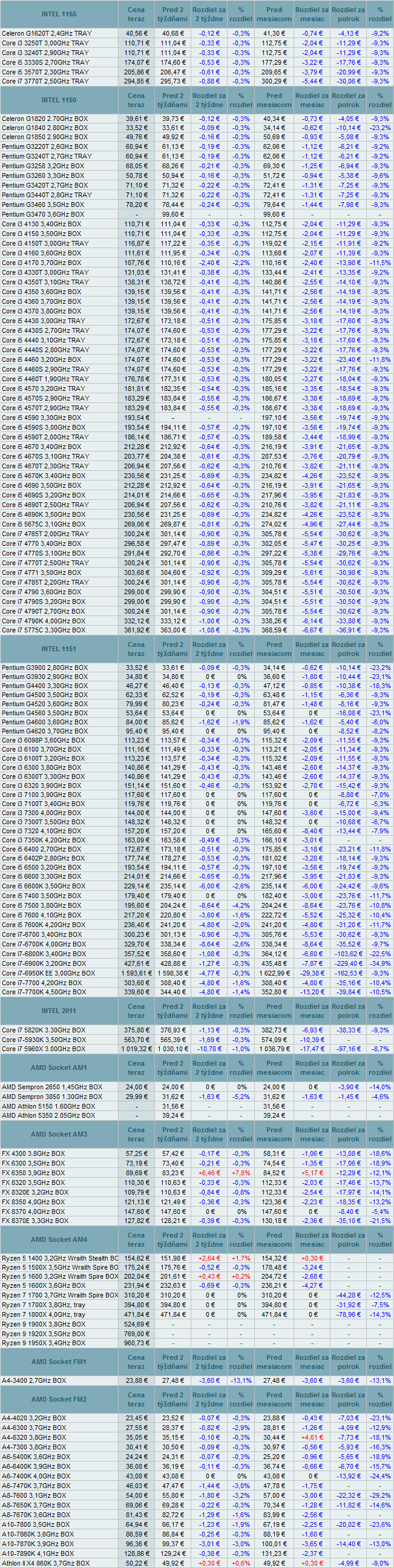Click the AMD Socket FM2 header

[59, 1399]
